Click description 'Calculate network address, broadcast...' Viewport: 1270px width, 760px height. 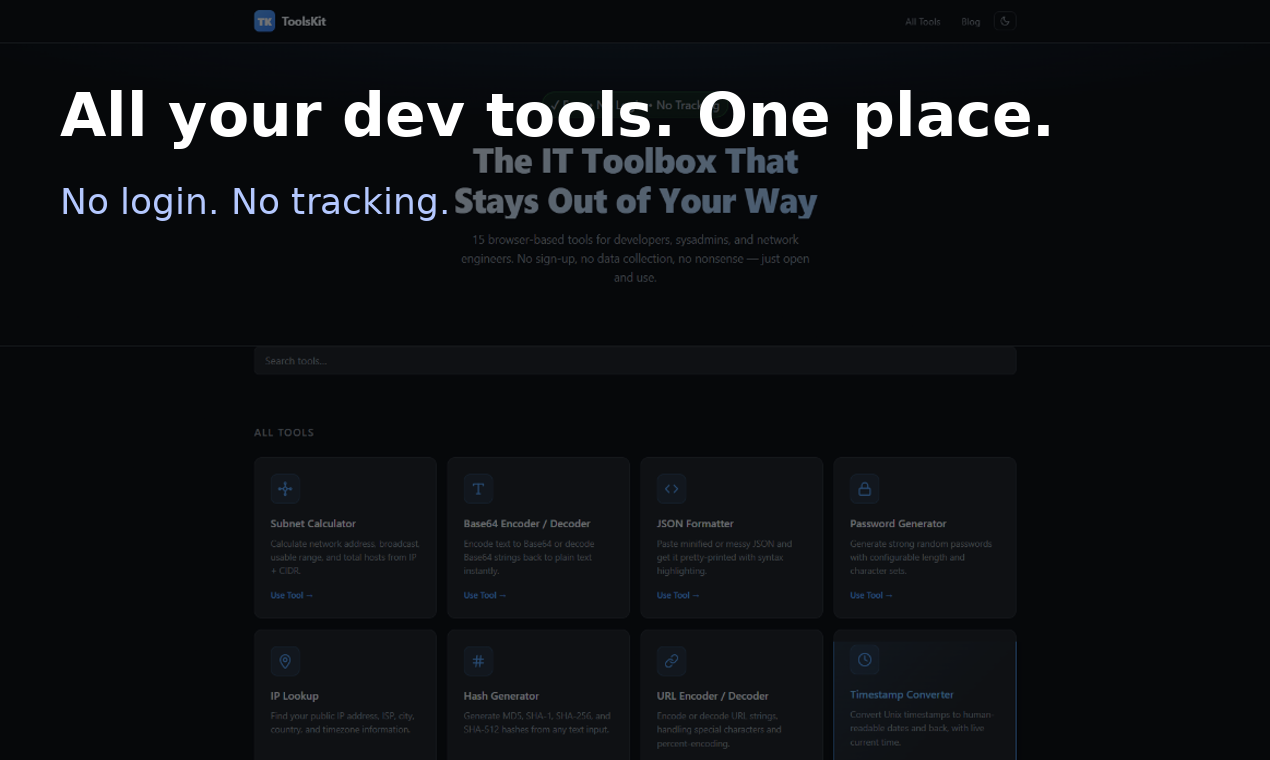(345, 558)
